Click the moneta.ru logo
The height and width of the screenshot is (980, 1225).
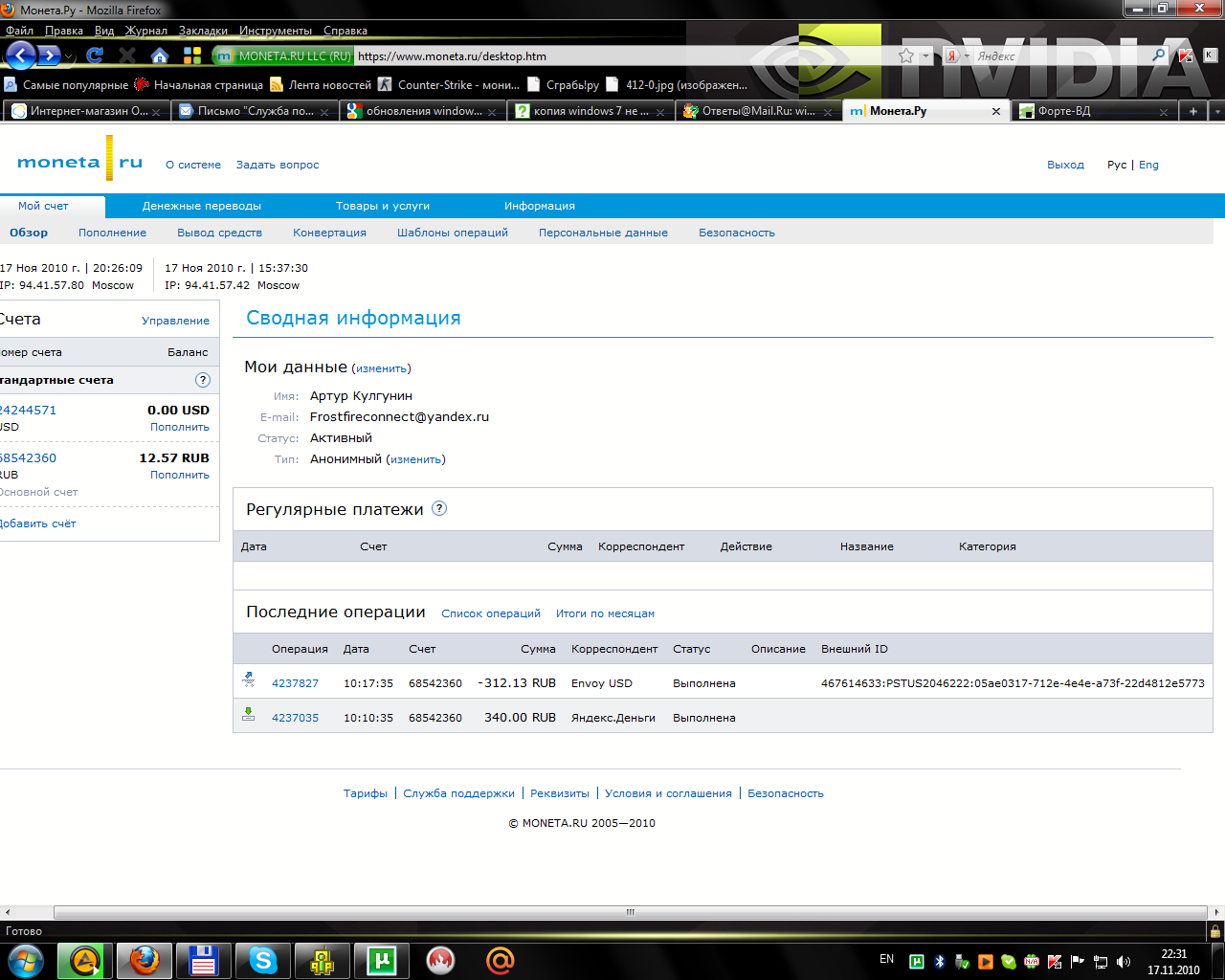(79, 161)
